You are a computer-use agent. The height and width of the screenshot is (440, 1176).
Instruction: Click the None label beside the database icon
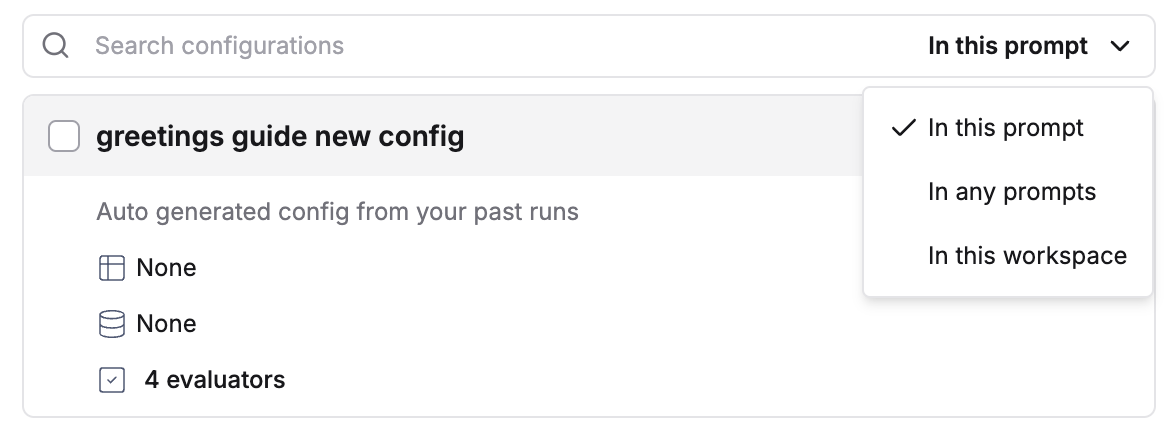click(166, 324)
